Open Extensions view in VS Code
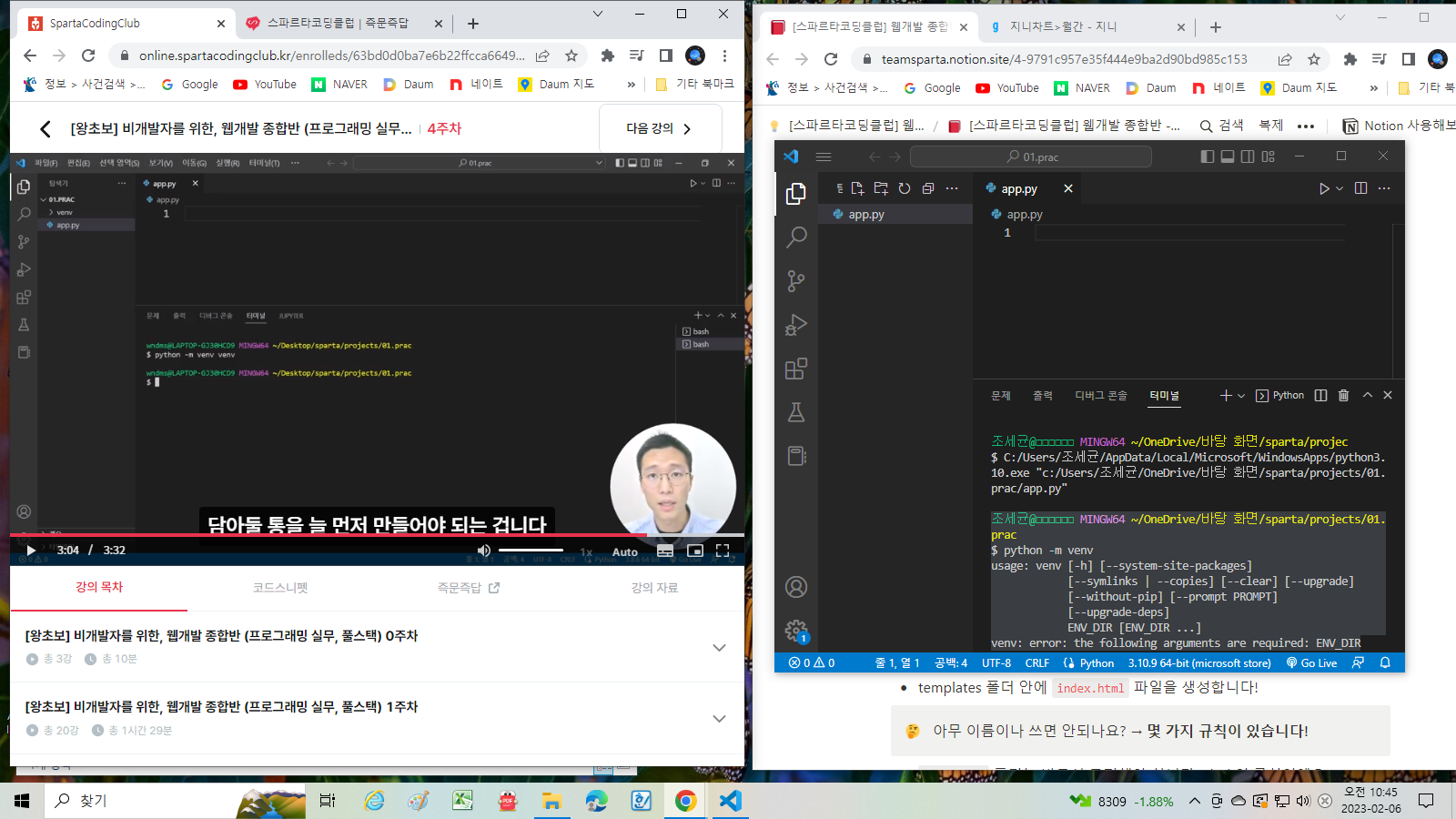Viewport: 1456px width, 819px height. point(796,369)
